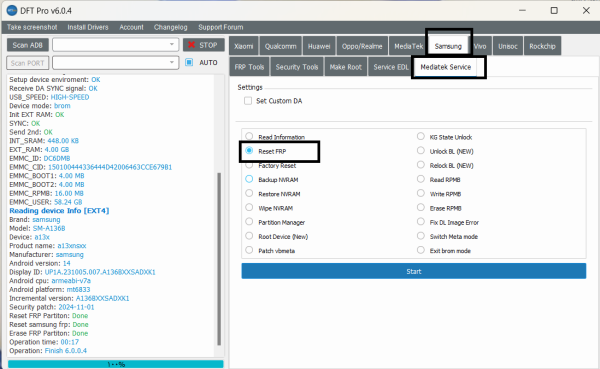The height and width of the screenshot is (369, 600).
Task: Click the blue Start button
Action: (x=414, y=271)
